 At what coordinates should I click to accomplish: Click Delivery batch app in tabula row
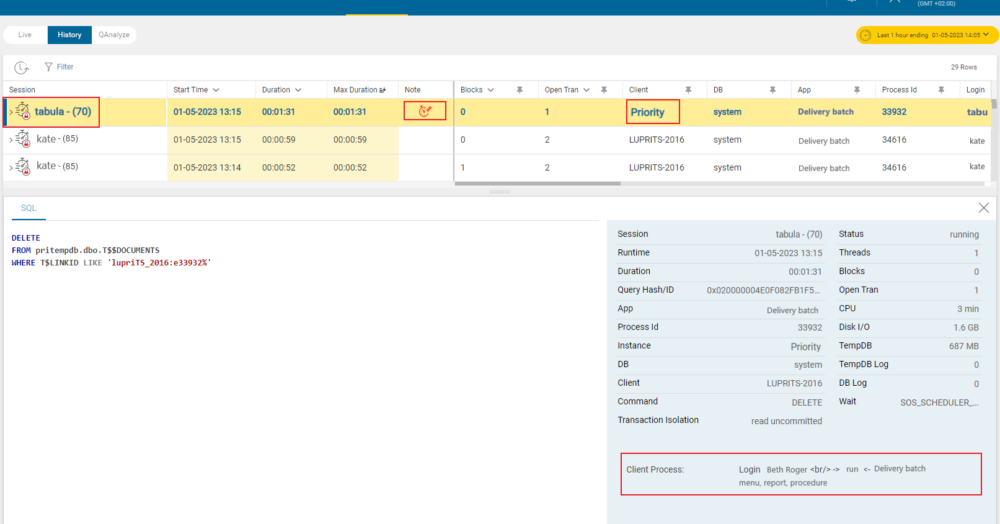[825, 112]
